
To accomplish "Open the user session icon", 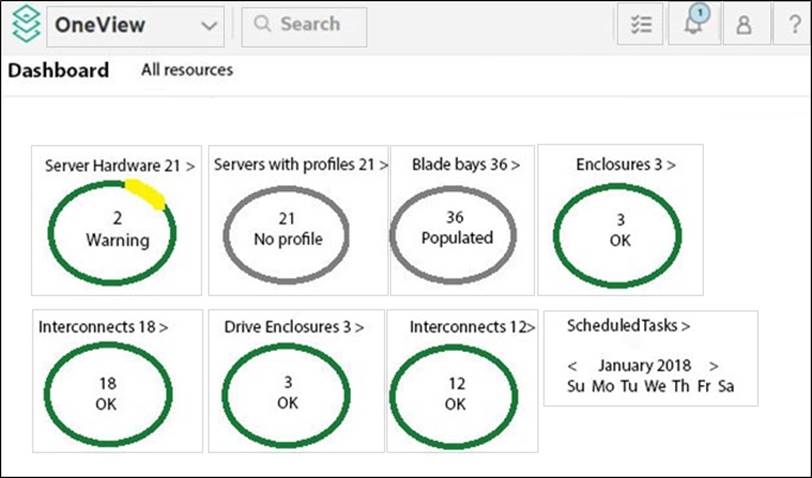I will [743, 26].
